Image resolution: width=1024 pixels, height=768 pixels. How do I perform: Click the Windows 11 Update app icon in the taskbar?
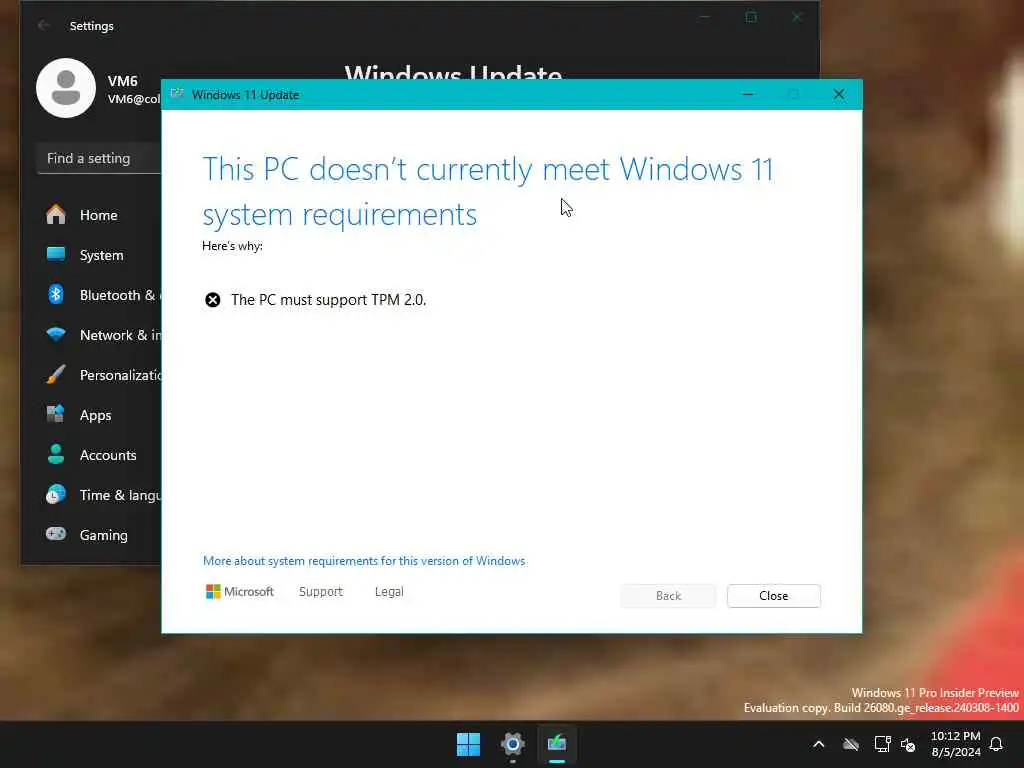click(x=557, y=744)
